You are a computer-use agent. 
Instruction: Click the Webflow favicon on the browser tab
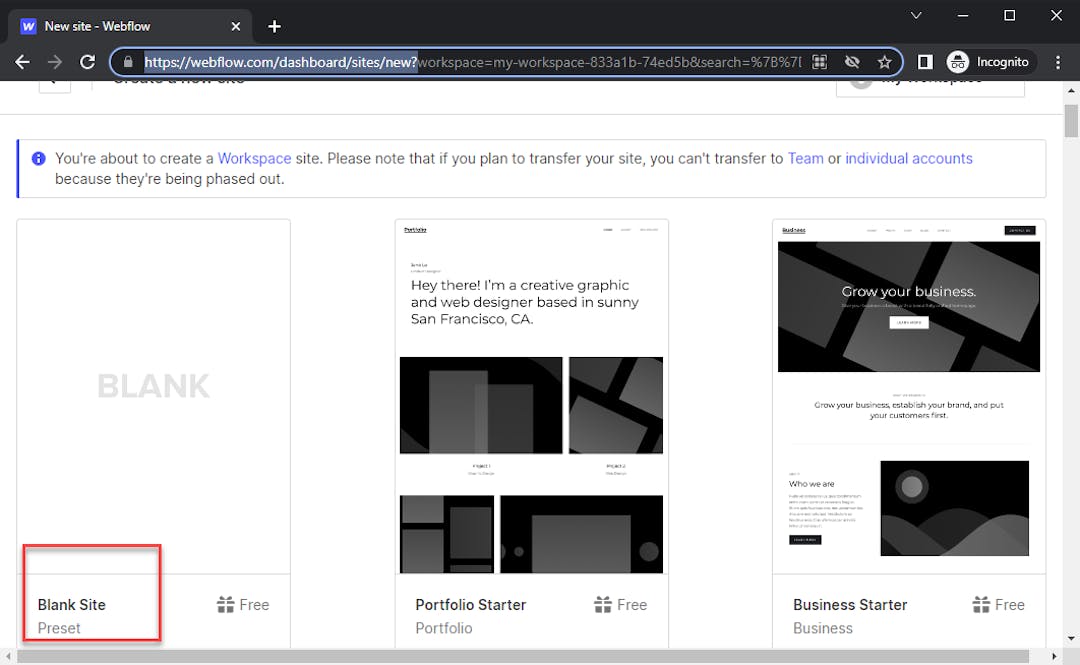pos(28,26)
